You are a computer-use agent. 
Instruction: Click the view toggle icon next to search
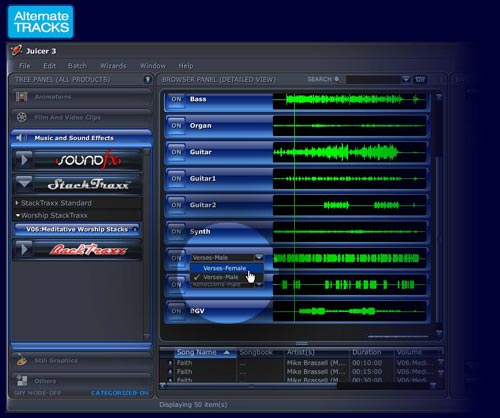tap(420, 79)
